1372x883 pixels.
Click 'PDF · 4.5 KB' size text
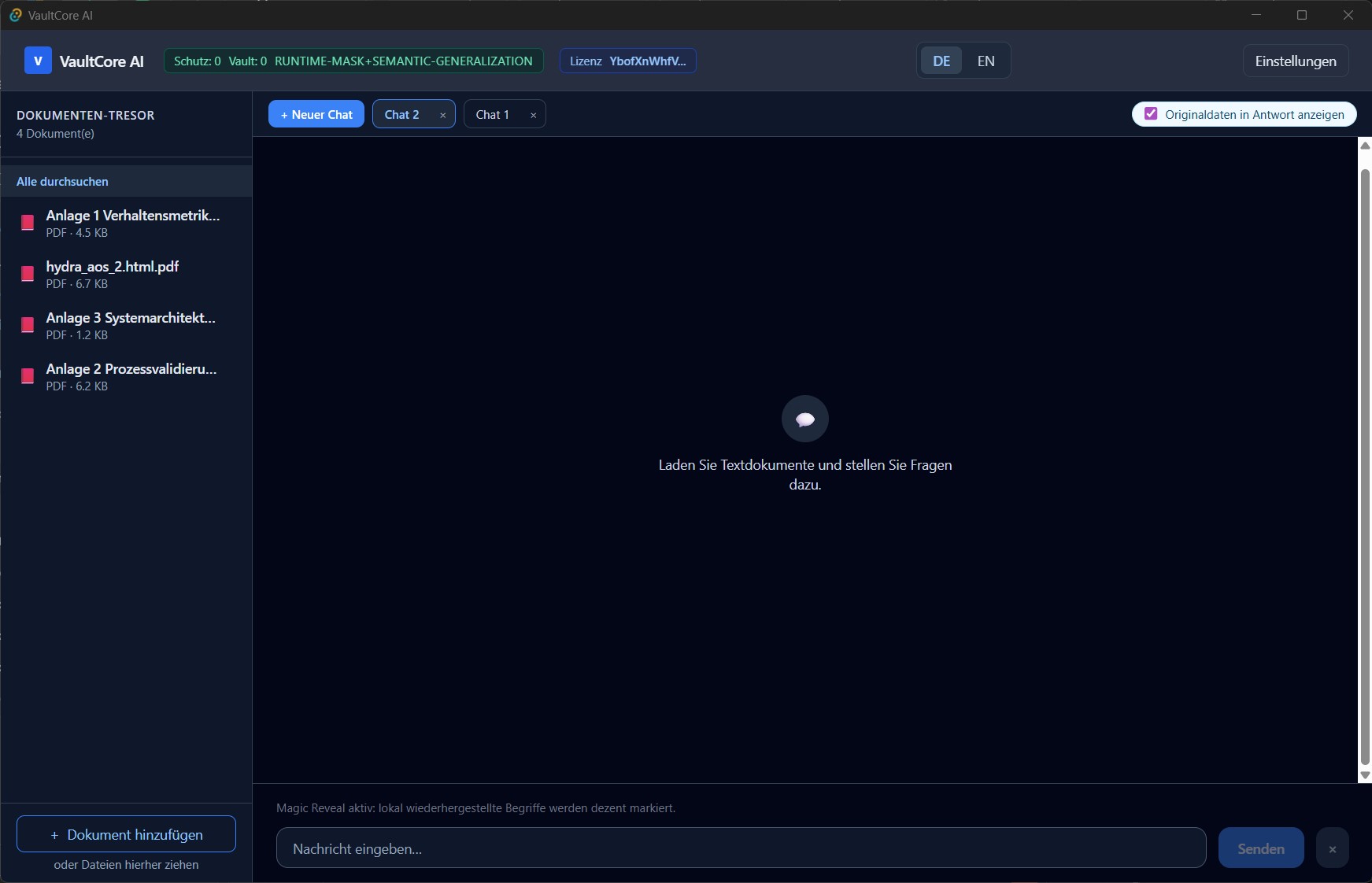click(x=77, y=233)
